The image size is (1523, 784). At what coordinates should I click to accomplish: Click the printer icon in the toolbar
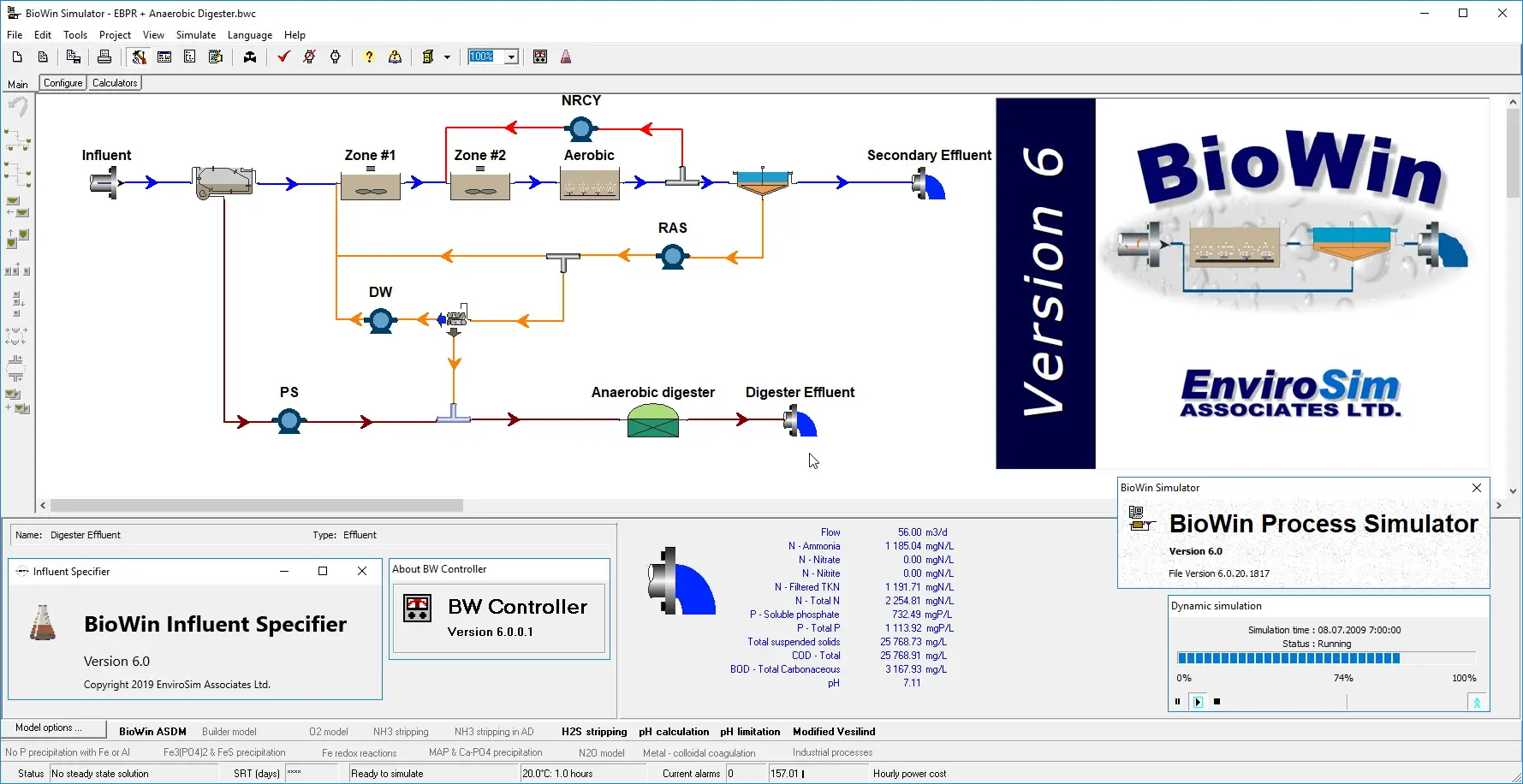[104, 56]
